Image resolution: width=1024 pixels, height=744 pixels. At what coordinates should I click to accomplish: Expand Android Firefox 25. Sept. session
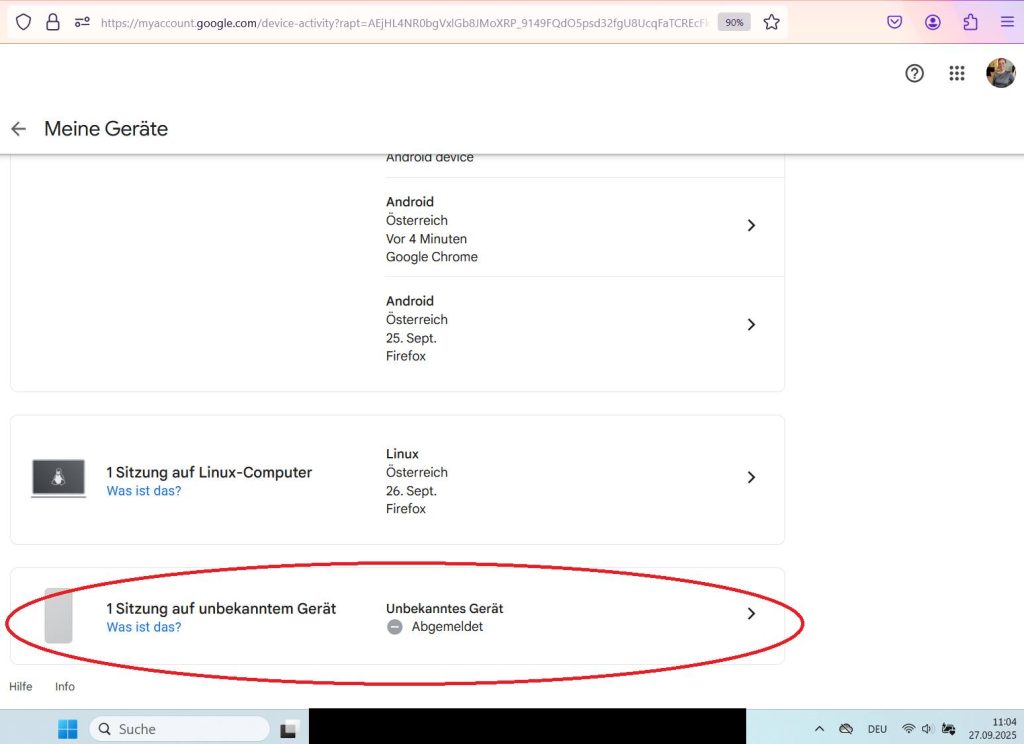click(x=752, y=325)
